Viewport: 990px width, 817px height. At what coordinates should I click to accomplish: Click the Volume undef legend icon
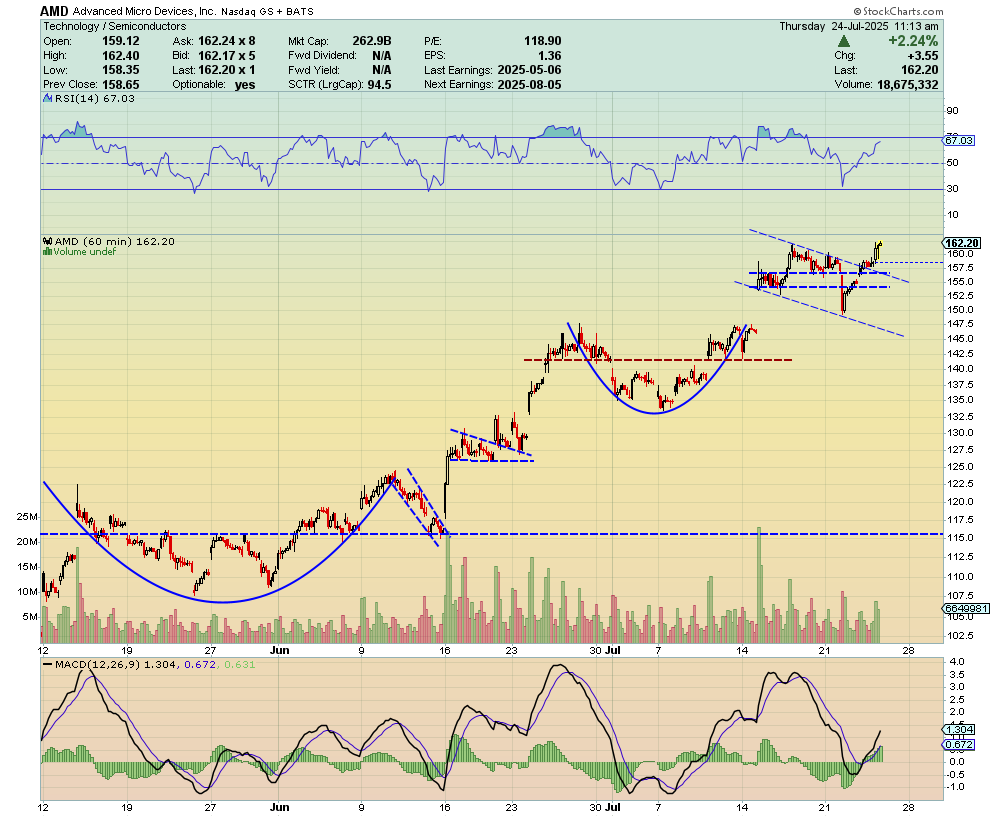pos(47,251)
